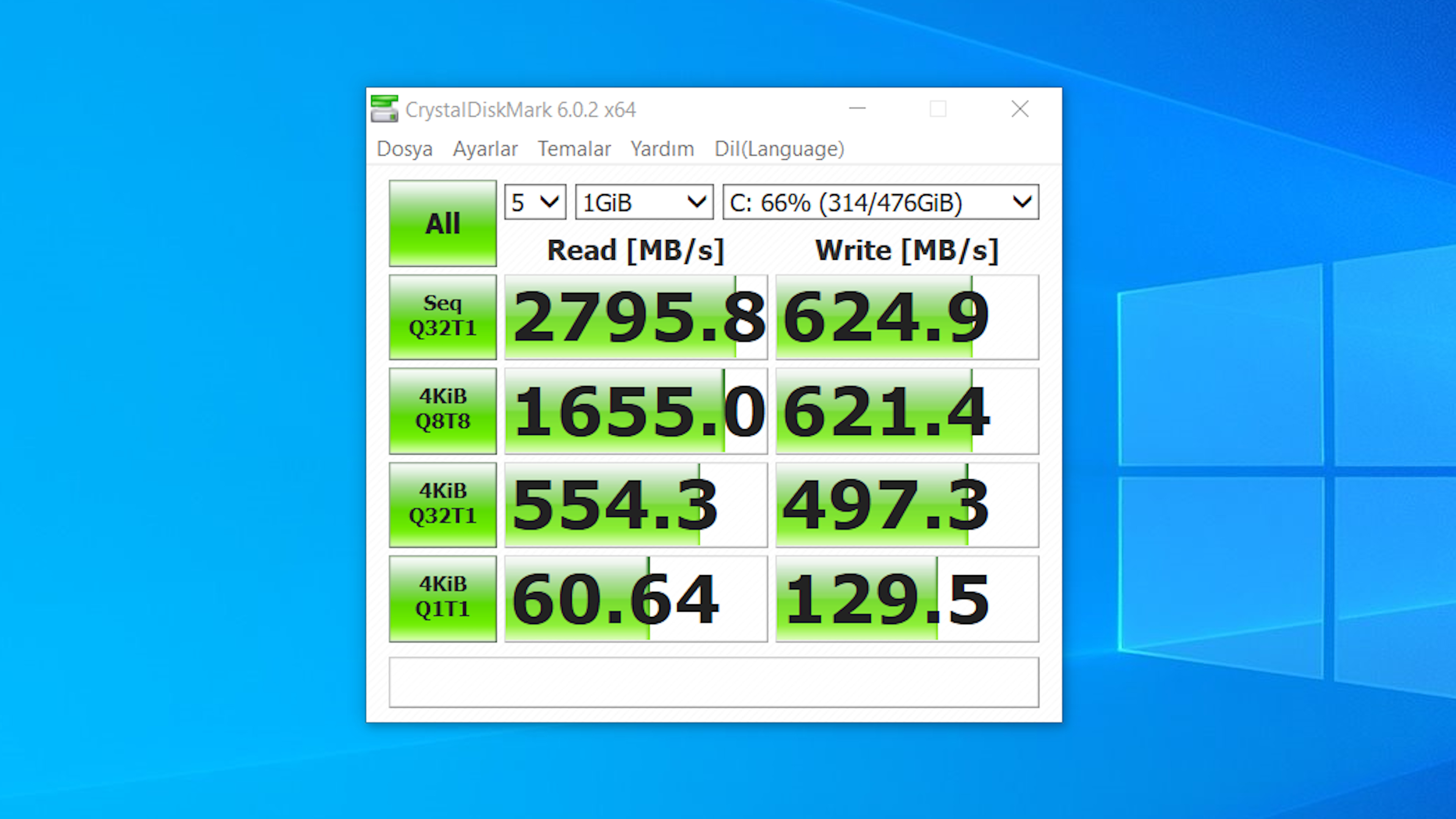This screenshot has width=1456, height=819.
Task: Select the 4KiB Q8T8 read result 1655.0
Action: tap(636, 411)
